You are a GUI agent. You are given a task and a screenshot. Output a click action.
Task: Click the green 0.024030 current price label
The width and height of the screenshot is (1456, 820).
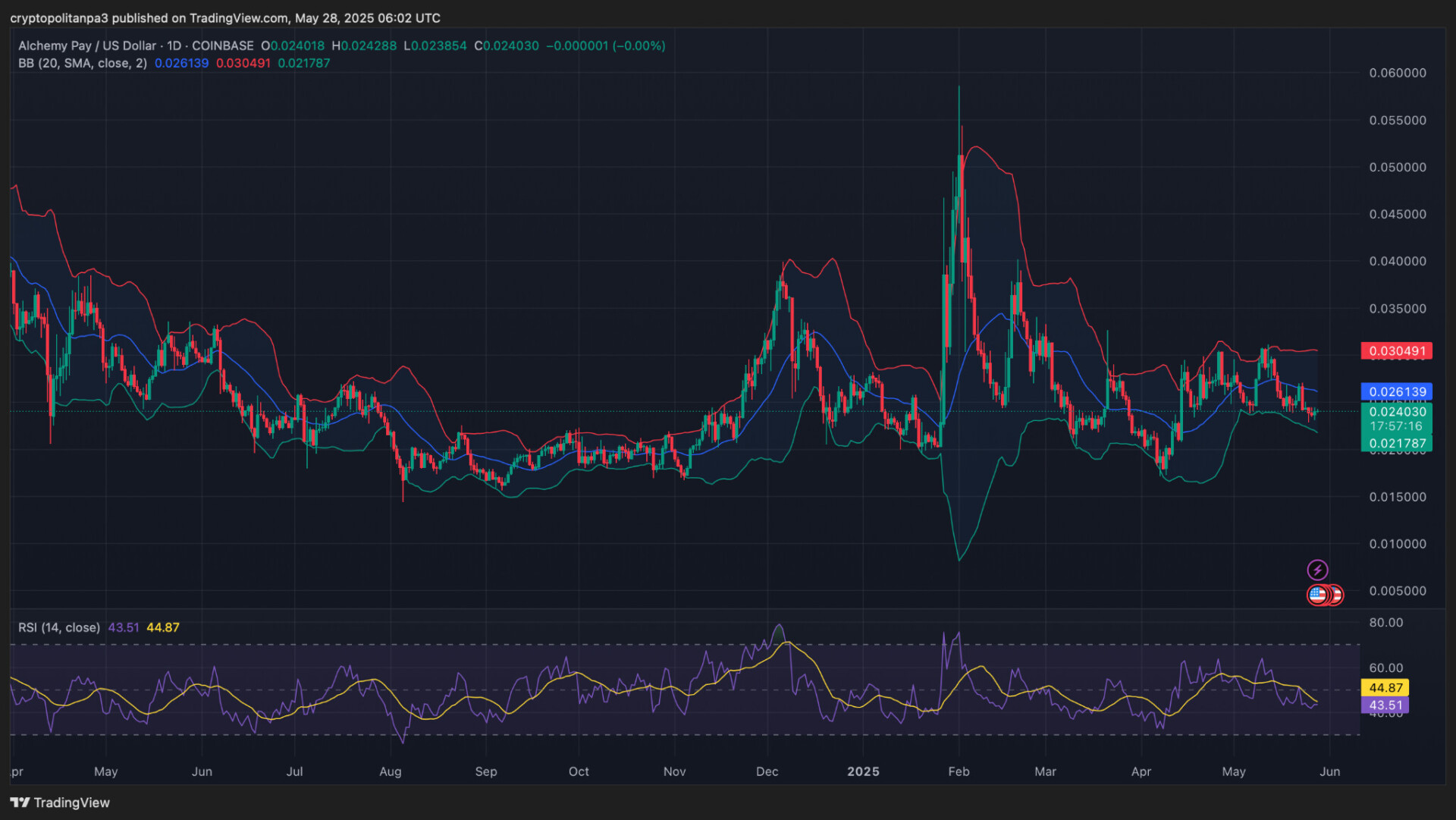pos(1397,412)
